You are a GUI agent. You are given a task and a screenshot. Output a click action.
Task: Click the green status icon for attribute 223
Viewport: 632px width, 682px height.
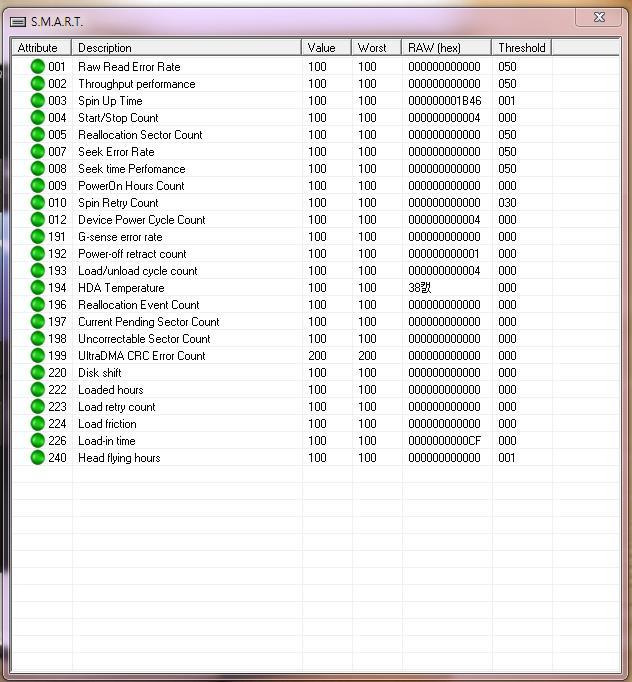pos(38,406)
